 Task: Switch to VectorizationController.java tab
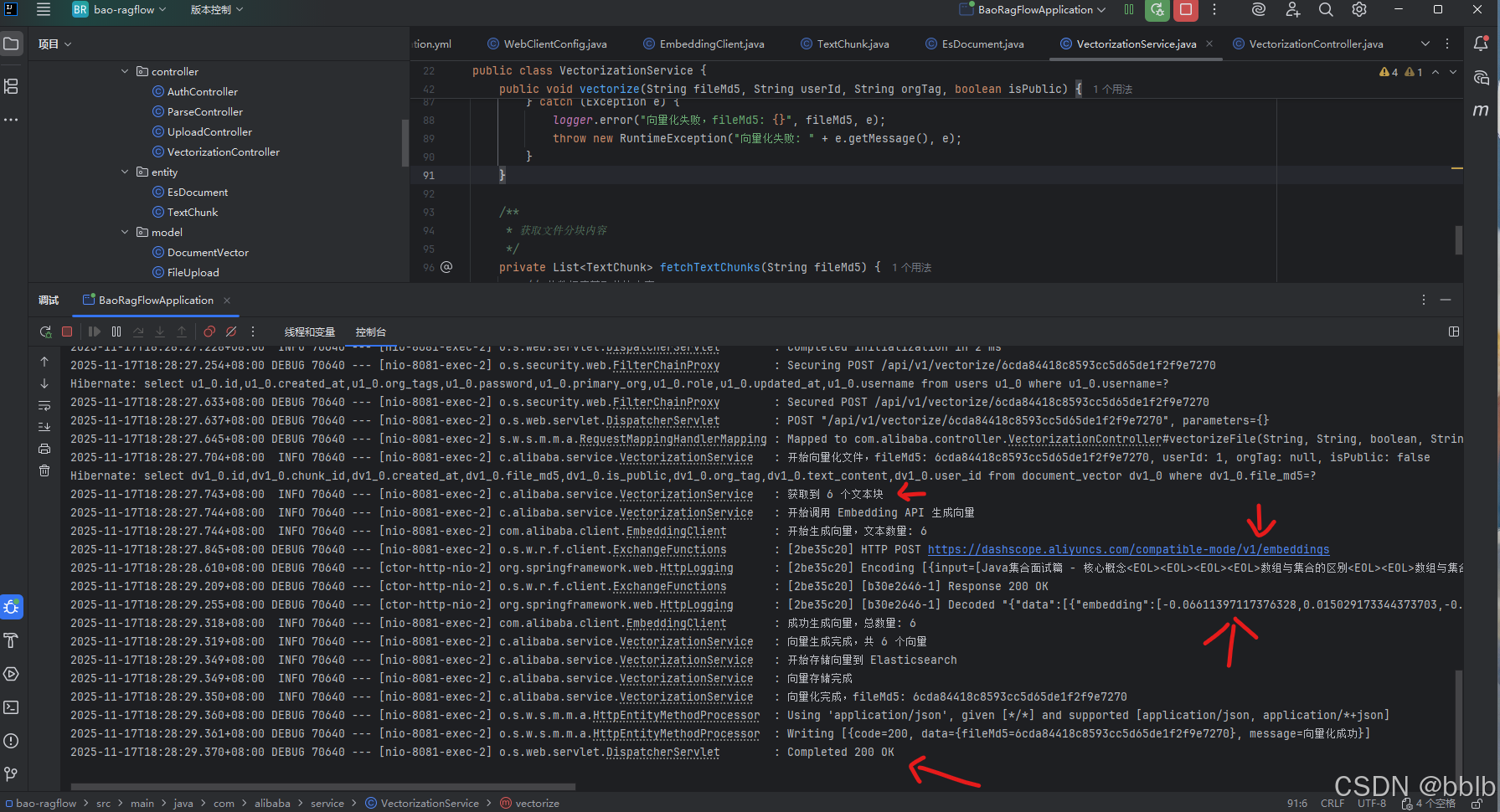[1308, 44]
